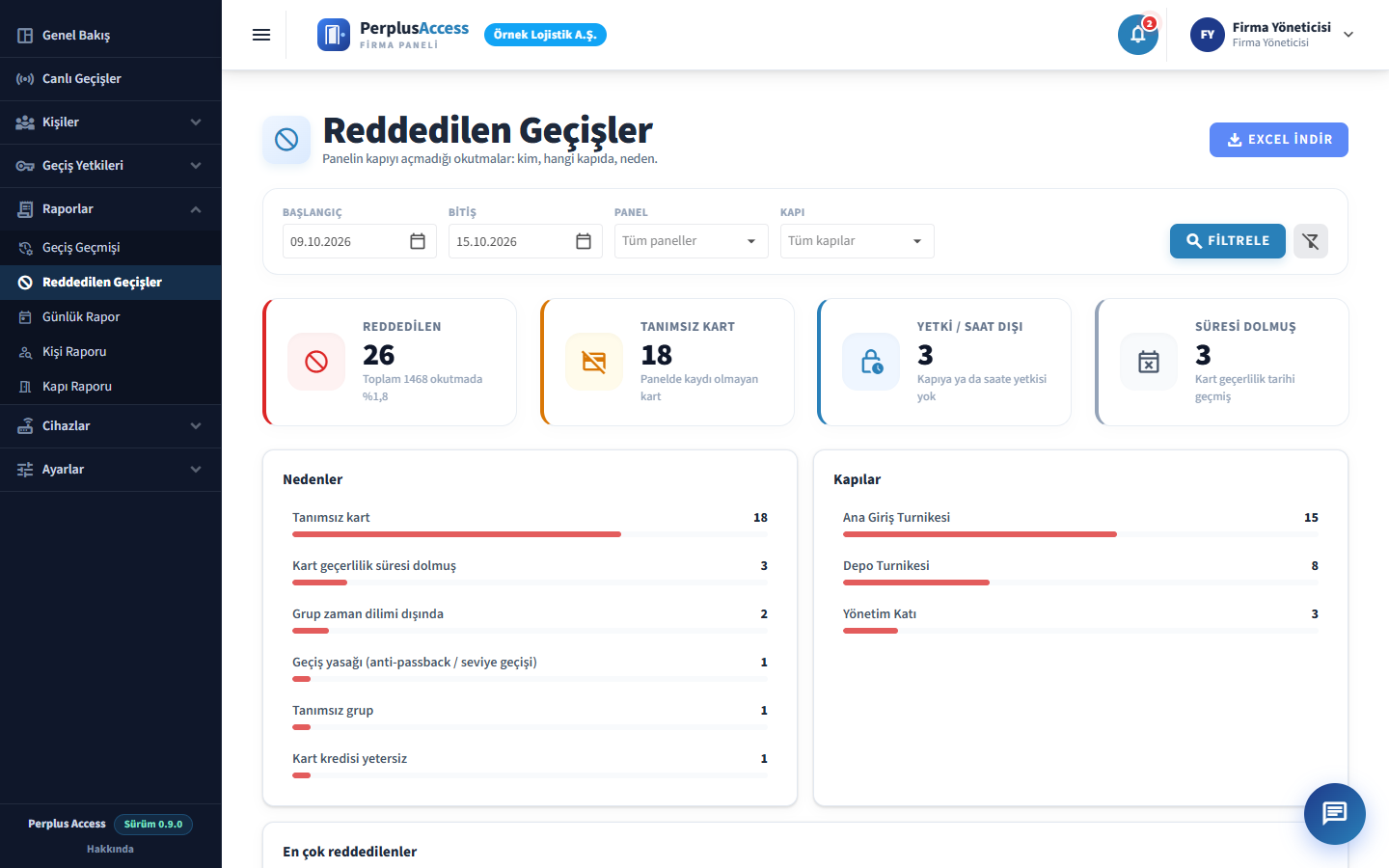Open the Başlangıç date calendar icon
1389x868 pixels.
(418, 241)
